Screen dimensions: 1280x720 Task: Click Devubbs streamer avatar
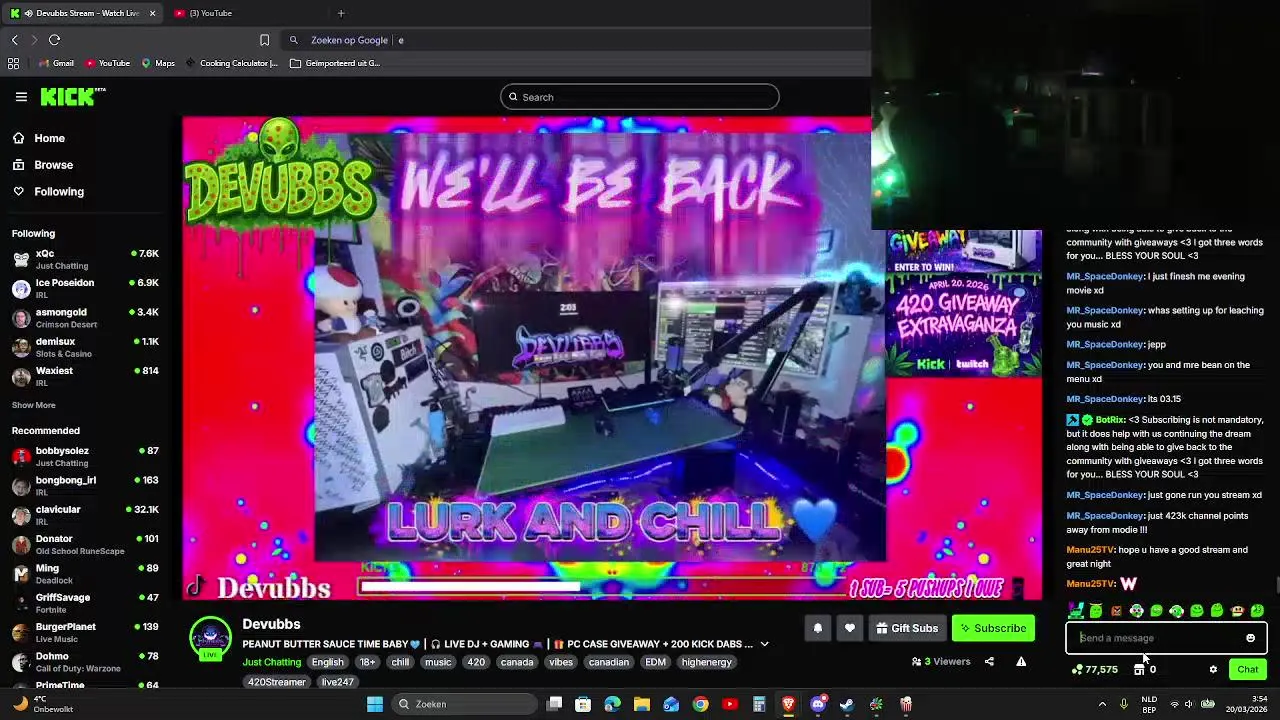tap(210, 638)
